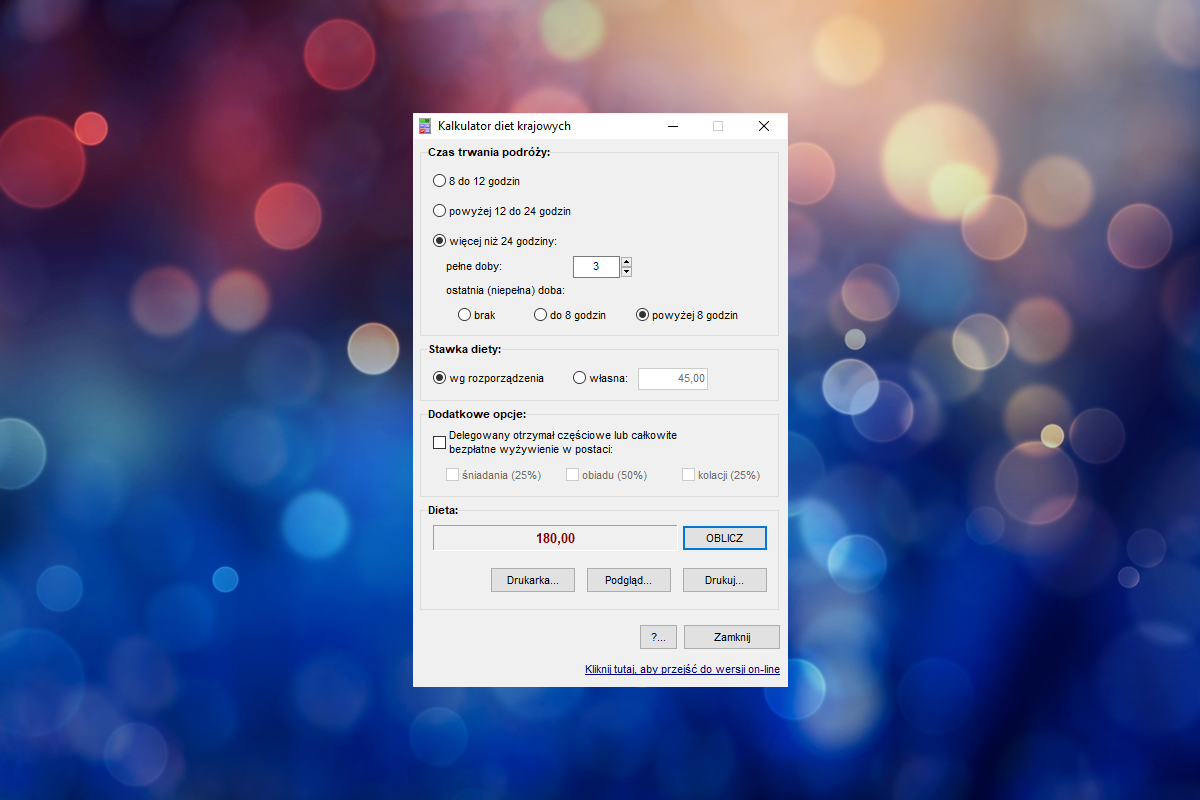Click the 'Kalkulator diet krajowych' title text

coord(504,126)
